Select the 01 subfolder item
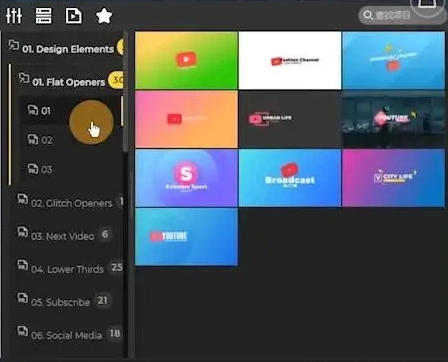Image resolution: width=448 pixels, height=362 pixels. click(x=71, y=110)
